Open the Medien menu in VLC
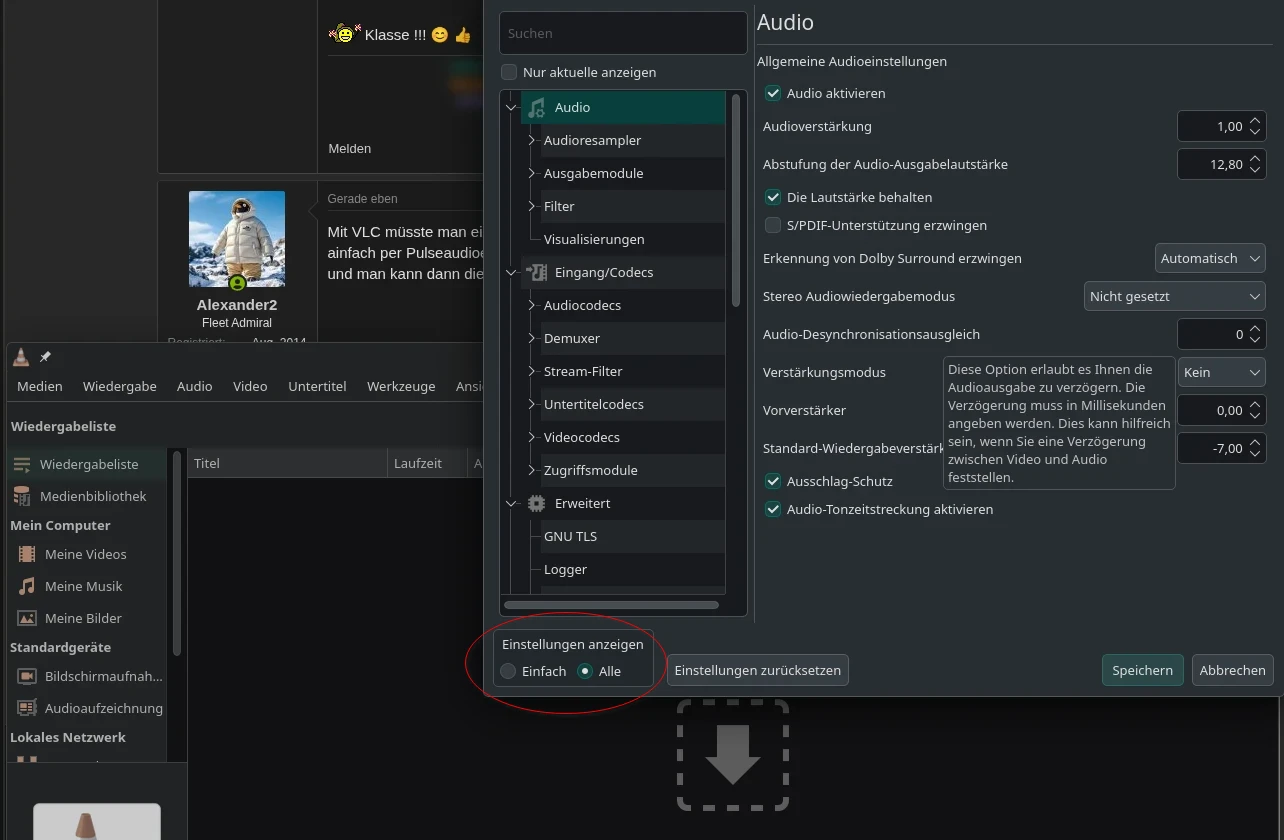This screenshot has height=840, width=1284. click(40, 386)
